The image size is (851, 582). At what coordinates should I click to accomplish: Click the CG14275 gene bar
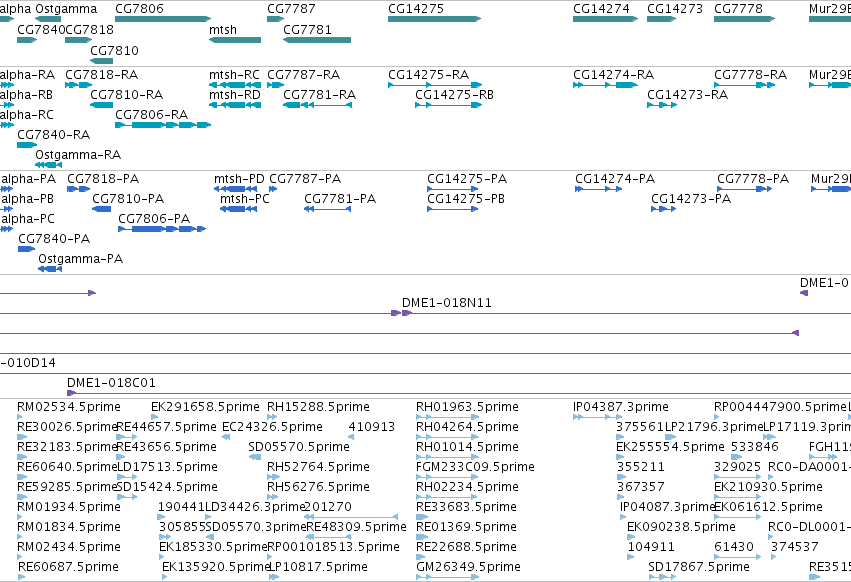pyautogui.click(x=434, y=19)
